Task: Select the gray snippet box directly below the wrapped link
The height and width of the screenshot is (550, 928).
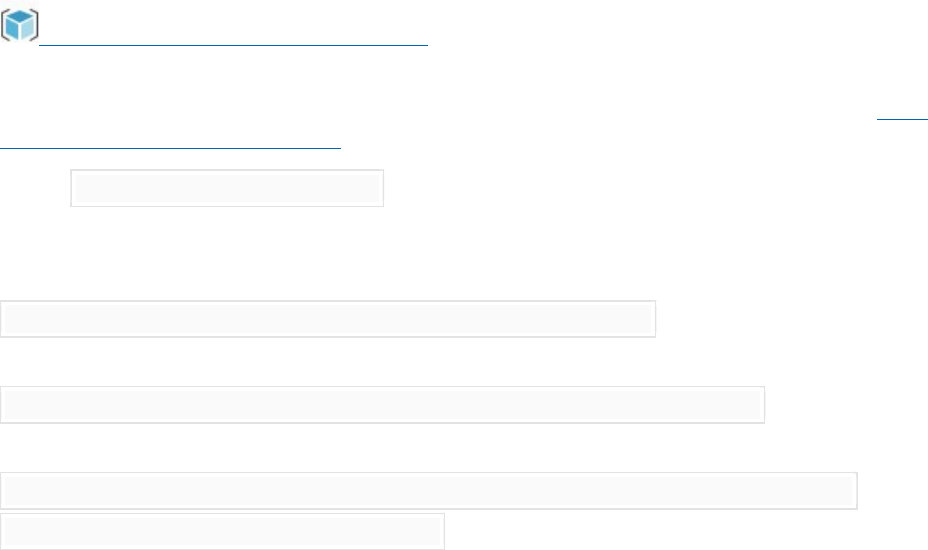Action: (x=227, y=188)
